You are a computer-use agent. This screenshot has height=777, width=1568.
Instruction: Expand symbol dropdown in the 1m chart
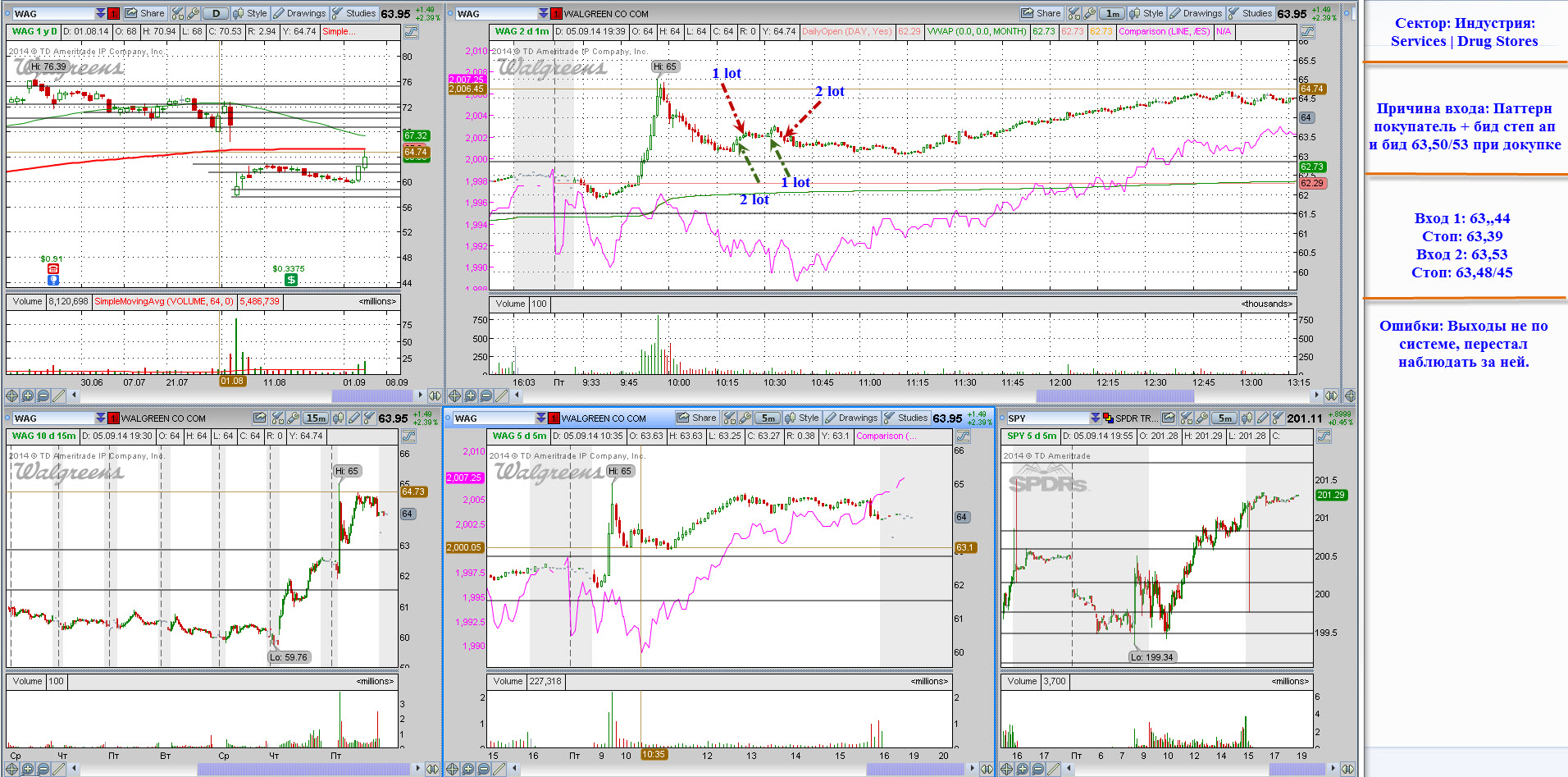pos(543,13)
